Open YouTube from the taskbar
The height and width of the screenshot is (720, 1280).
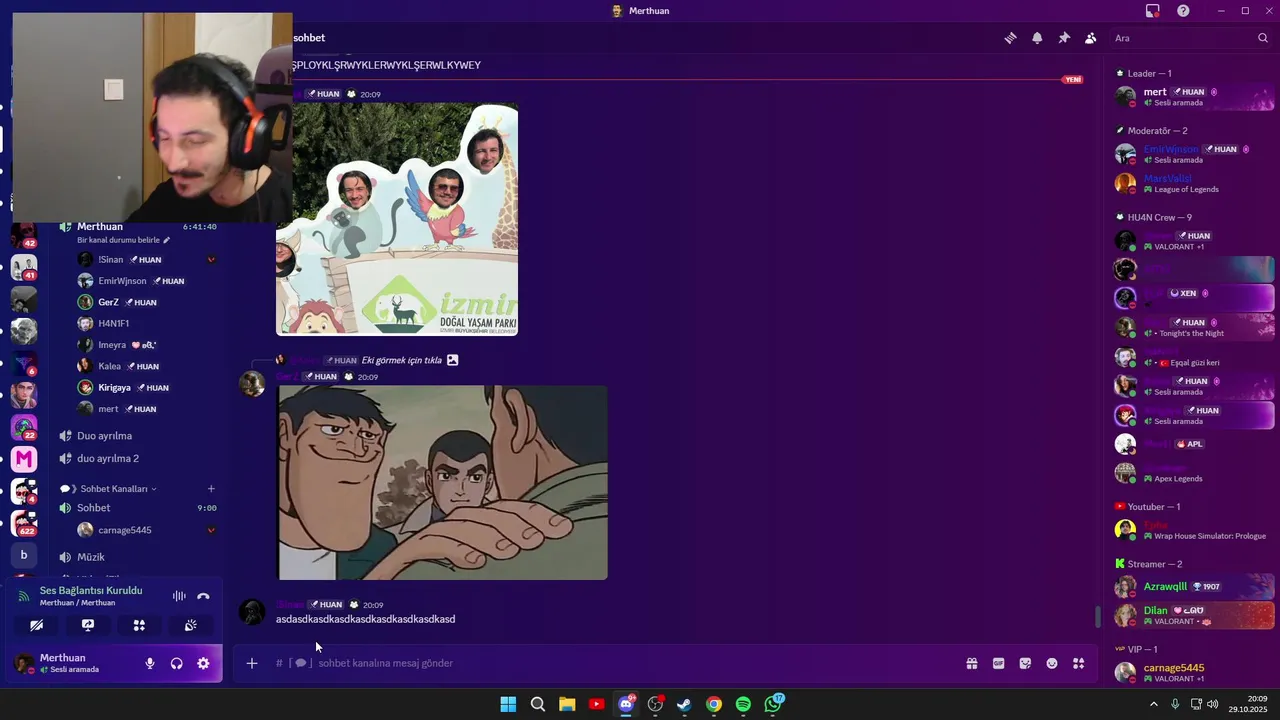(x=597, y=704)
